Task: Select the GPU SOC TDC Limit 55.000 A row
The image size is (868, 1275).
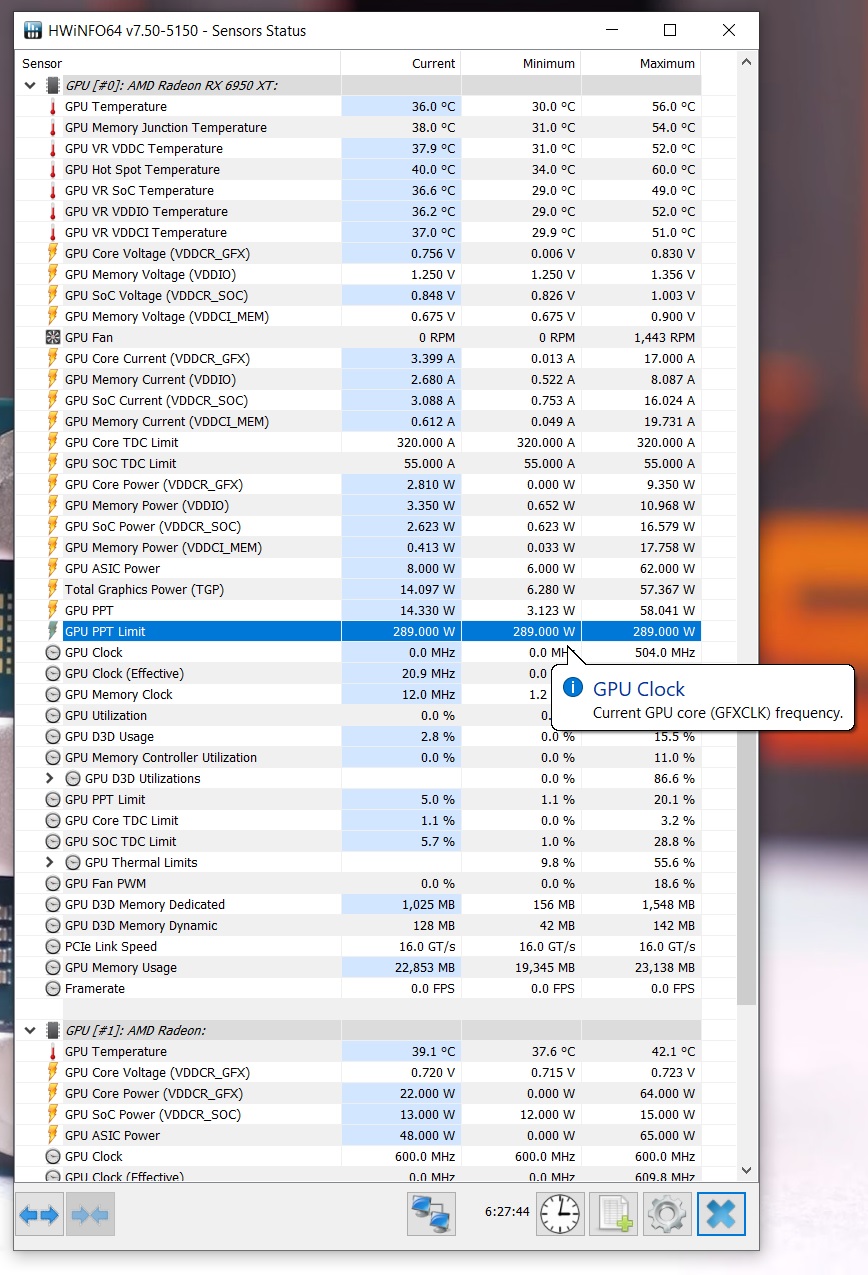Action: (358, 463)
